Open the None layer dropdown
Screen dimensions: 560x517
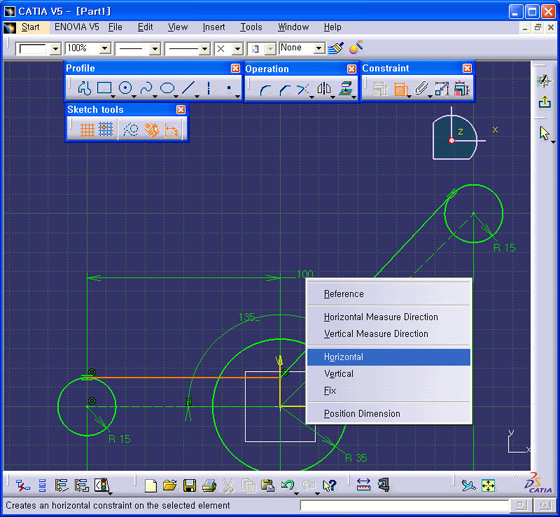tap(319, 48)
